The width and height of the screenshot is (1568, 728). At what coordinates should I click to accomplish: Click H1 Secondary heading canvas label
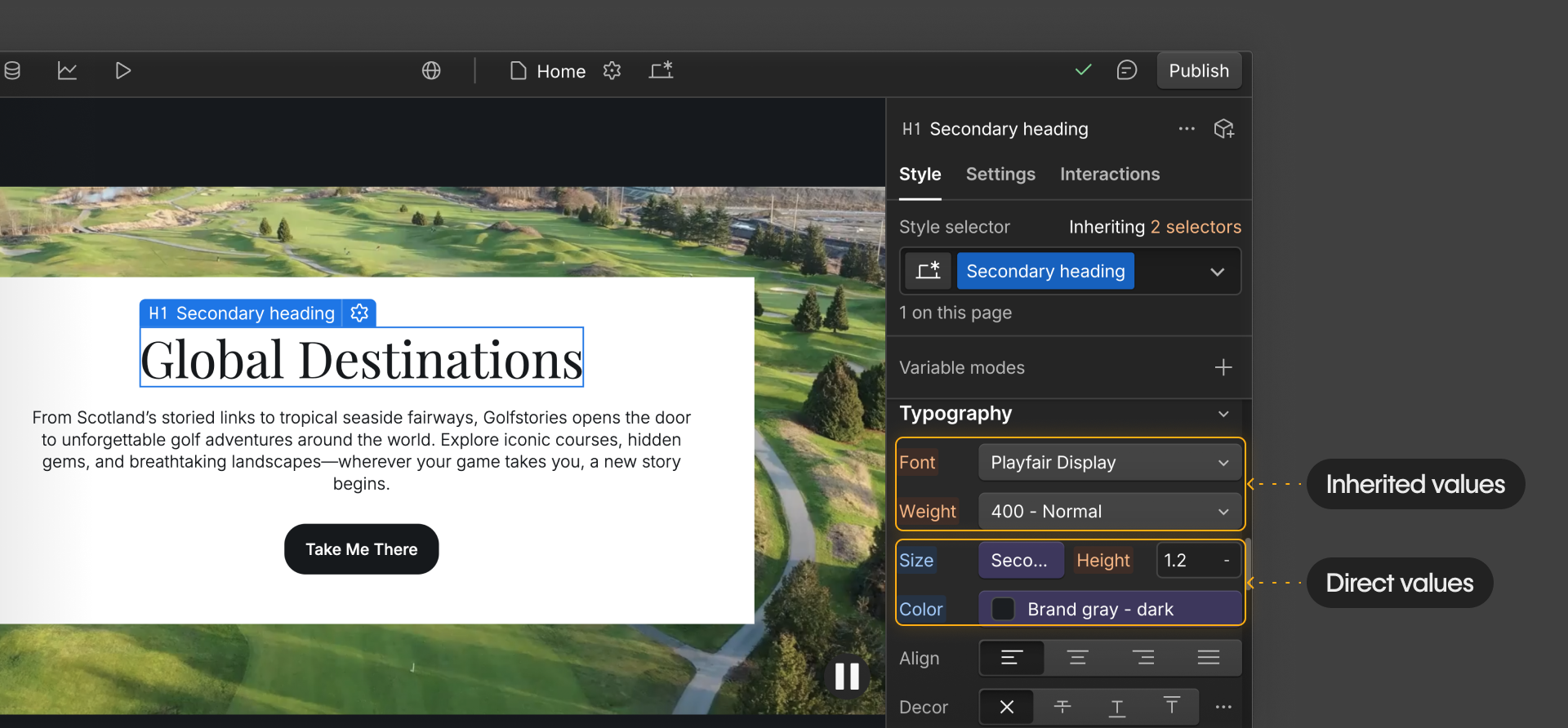click(242, 313)
